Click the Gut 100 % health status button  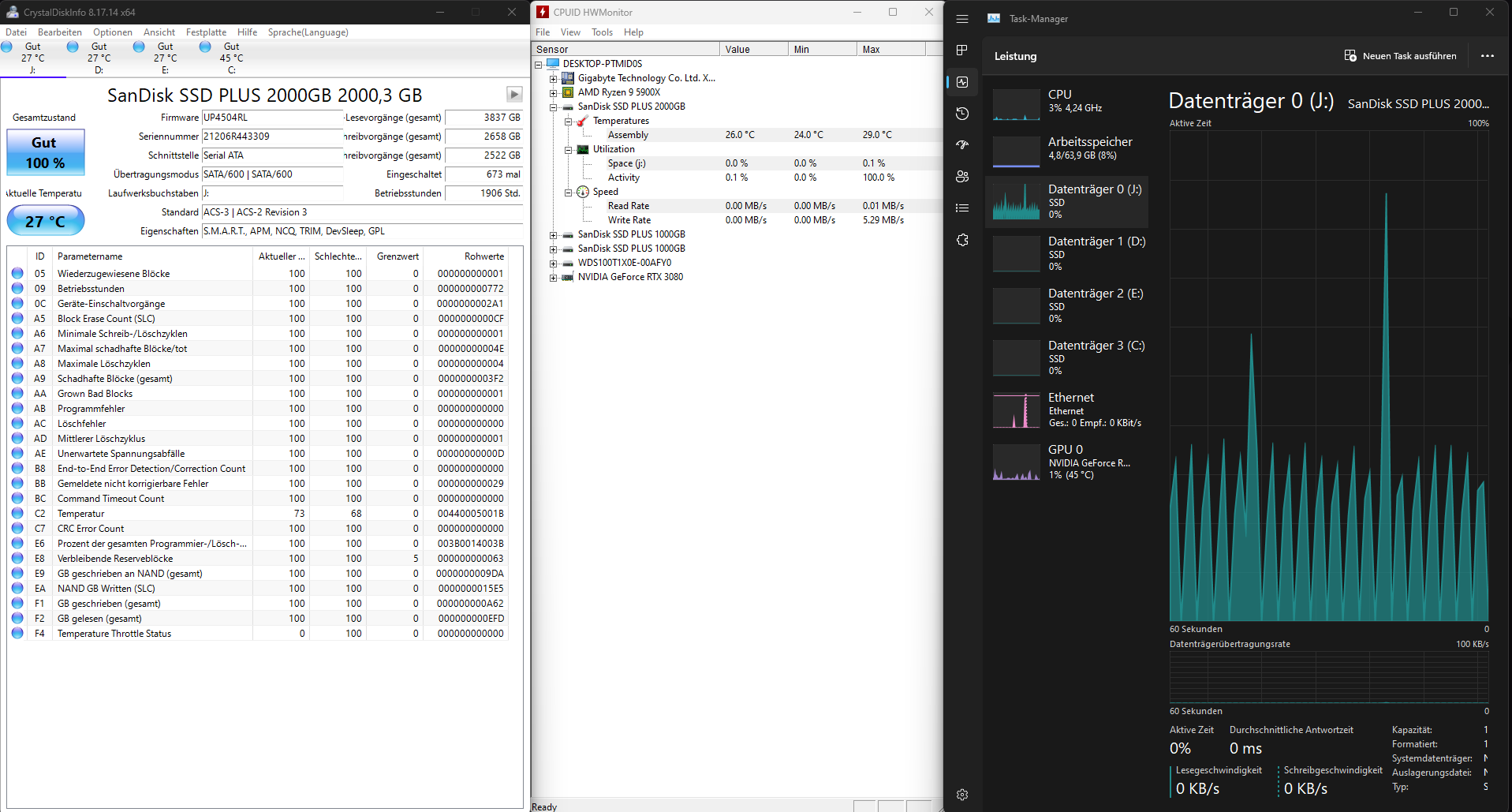click(x=46, y=153)
